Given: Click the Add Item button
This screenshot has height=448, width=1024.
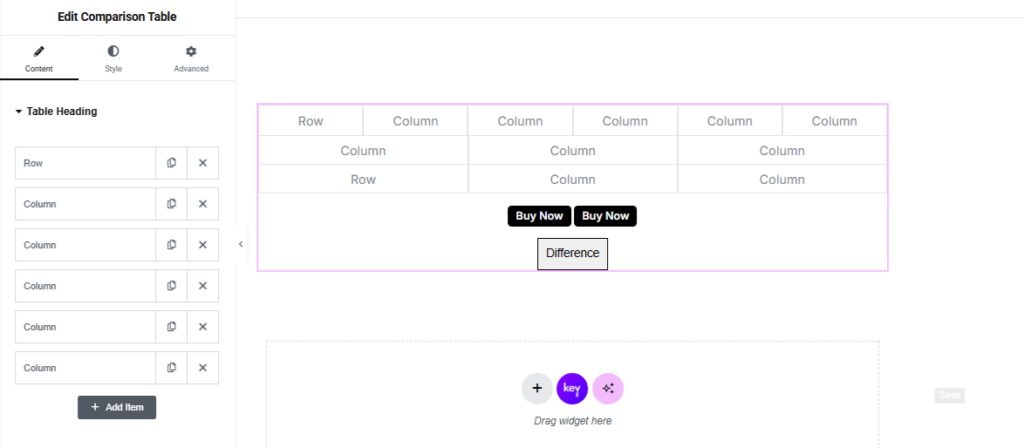Looking at the screenshot, I should pos(117,407).
